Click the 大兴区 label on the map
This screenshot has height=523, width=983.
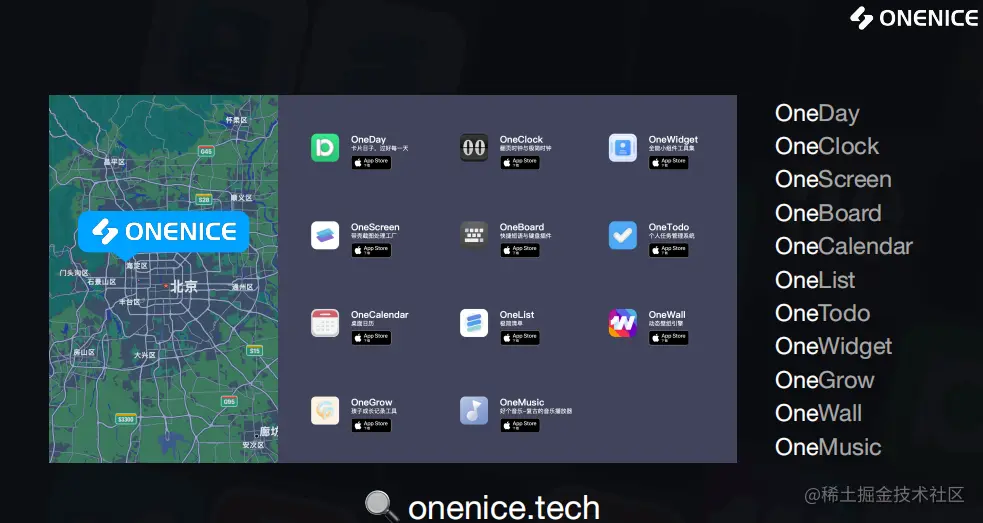pos(145,355)
